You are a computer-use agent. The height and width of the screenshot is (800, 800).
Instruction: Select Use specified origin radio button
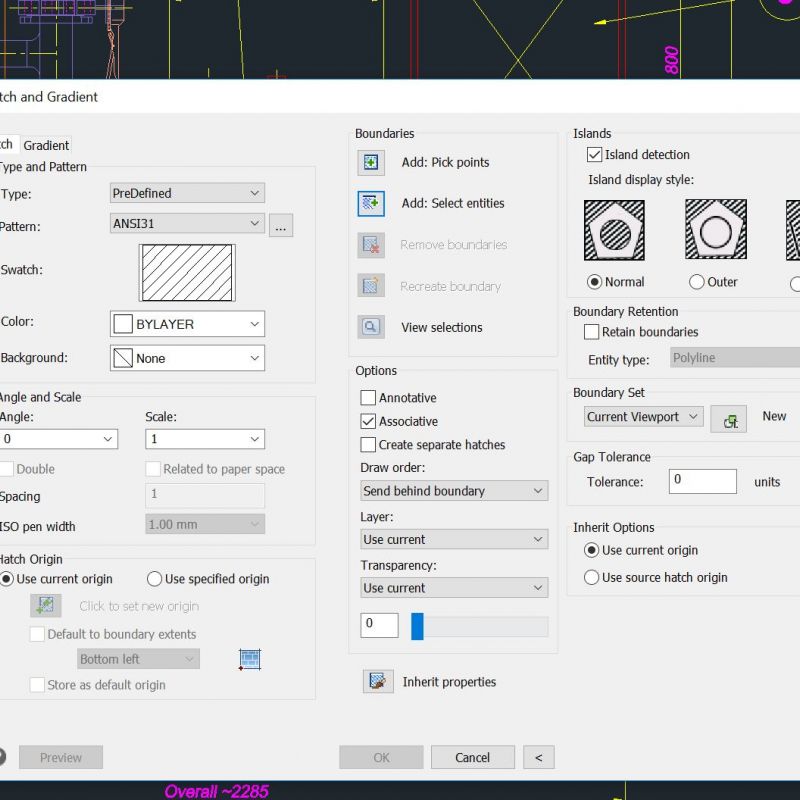155,579
